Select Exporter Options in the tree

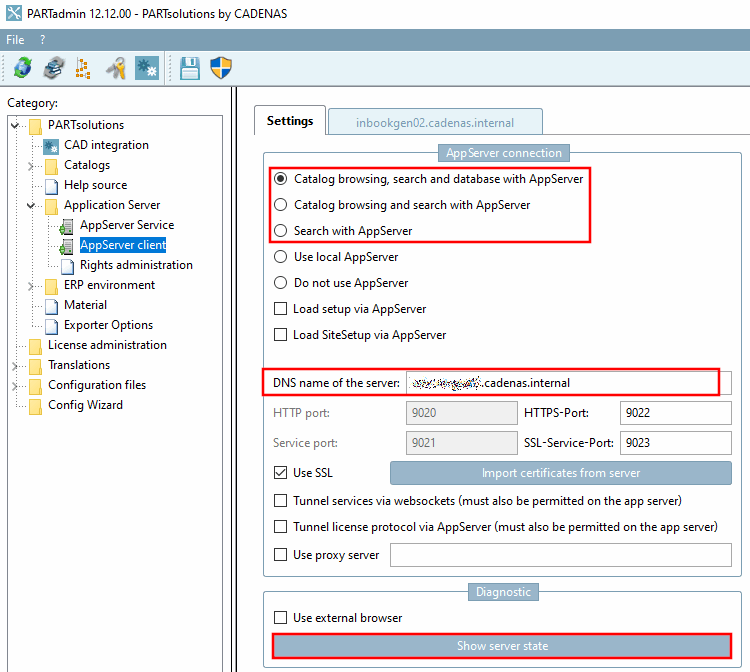109,325
